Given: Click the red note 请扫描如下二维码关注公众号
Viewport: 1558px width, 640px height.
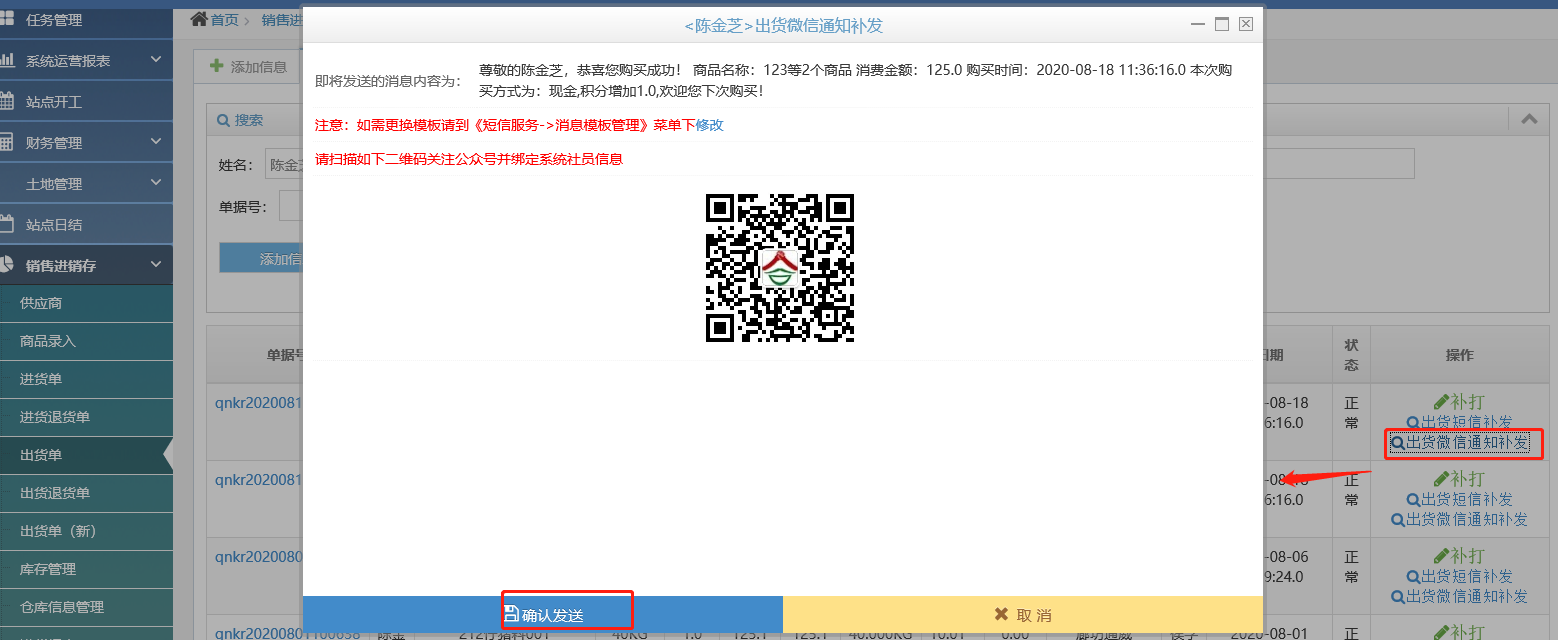Looking at the screenshot, I should click(x=468, y=159).
